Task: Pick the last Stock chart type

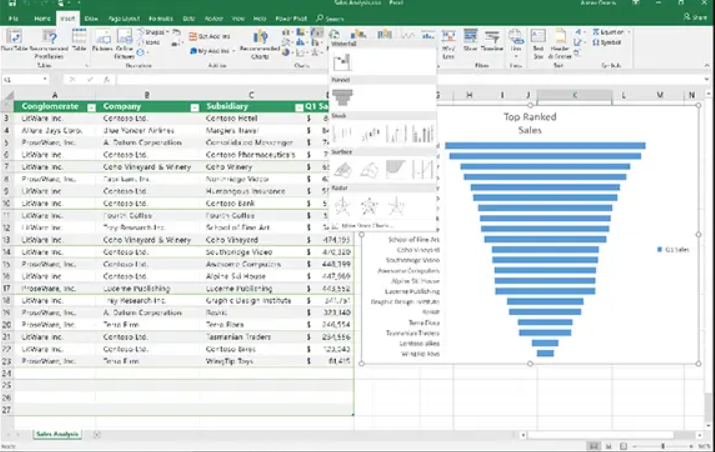Action: (x=423, y=134)
